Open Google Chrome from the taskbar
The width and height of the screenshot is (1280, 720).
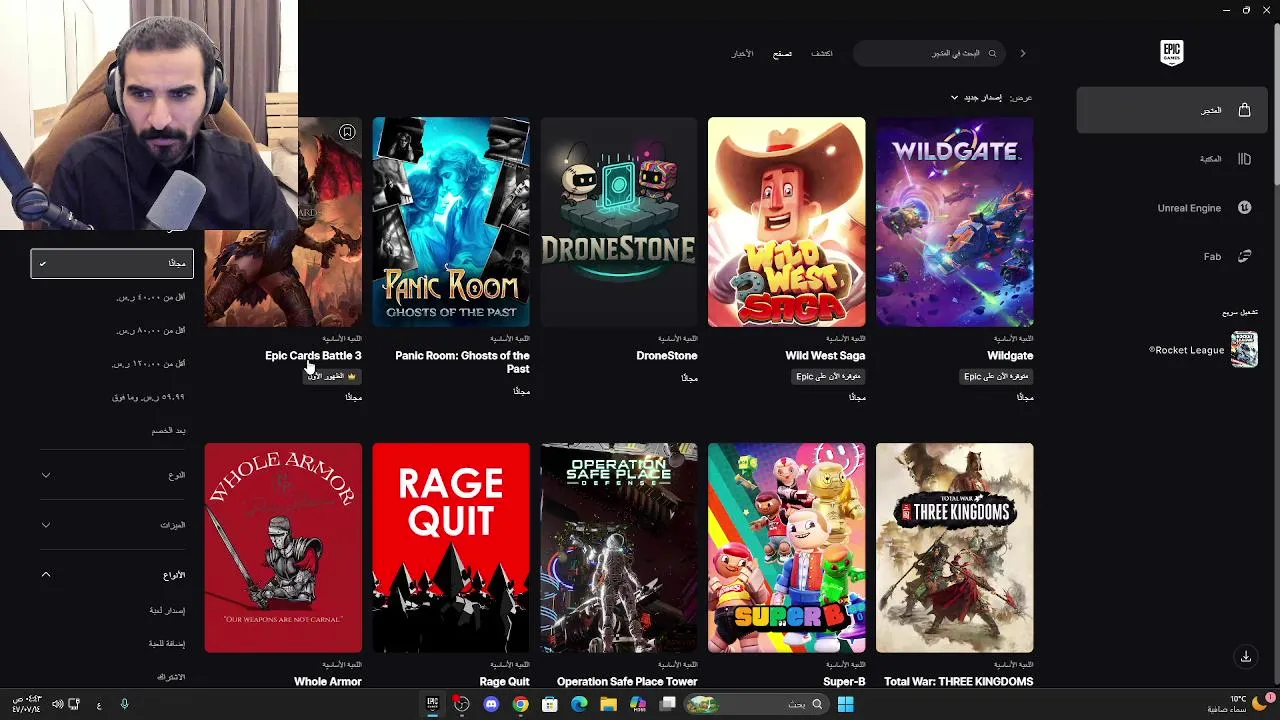click(520, 704)
